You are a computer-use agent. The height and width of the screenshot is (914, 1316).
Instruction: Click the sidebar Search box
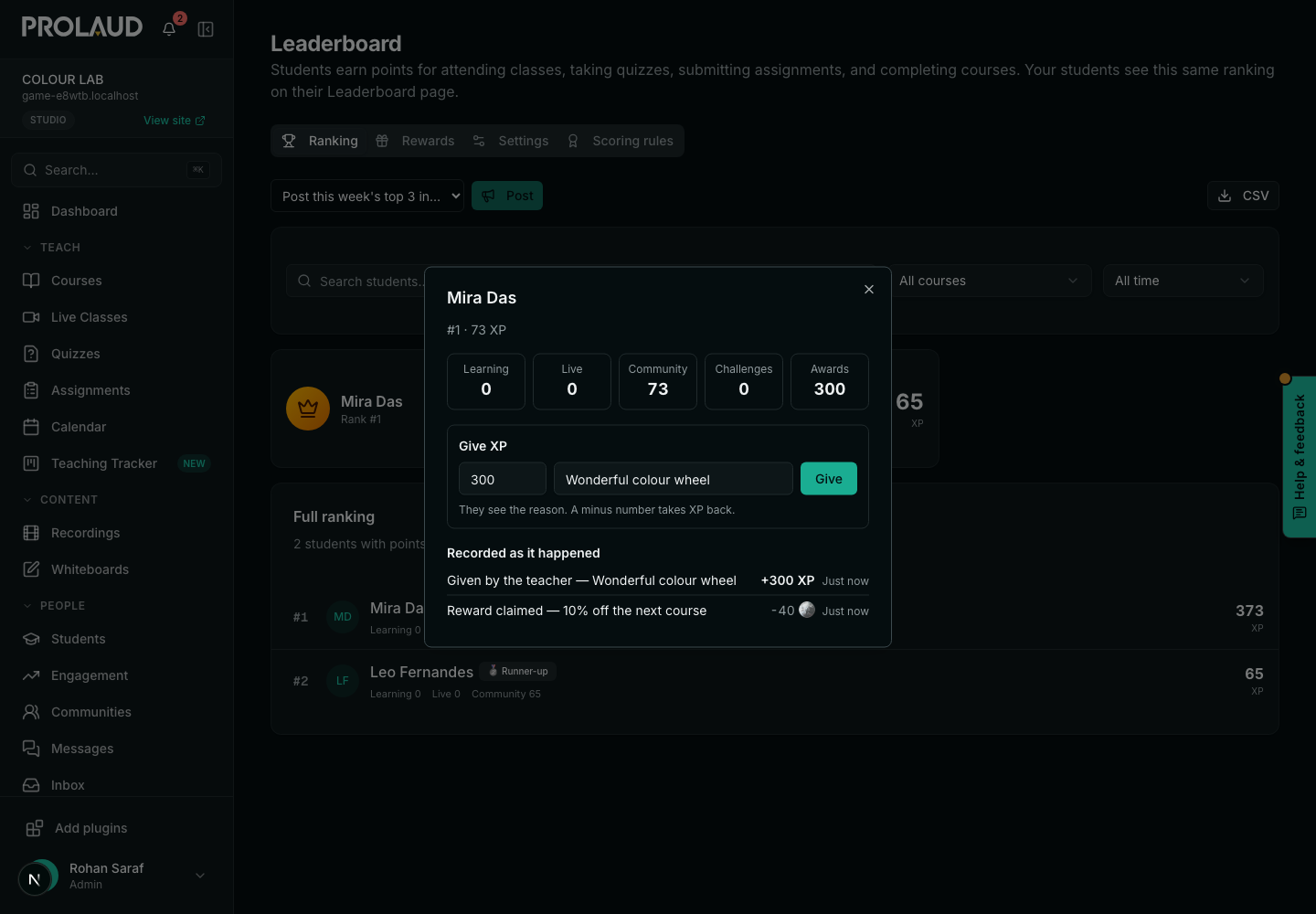pos(117,170)
